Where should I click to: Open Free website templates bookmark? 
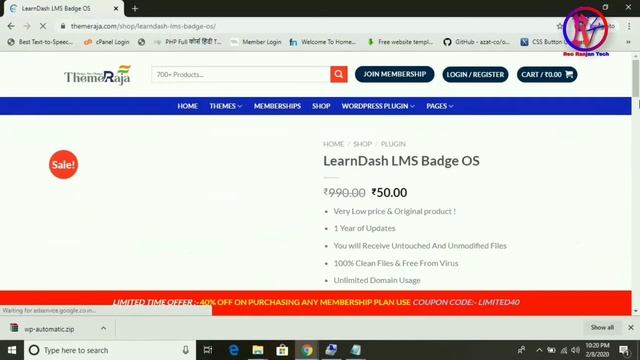pos(400,42)
